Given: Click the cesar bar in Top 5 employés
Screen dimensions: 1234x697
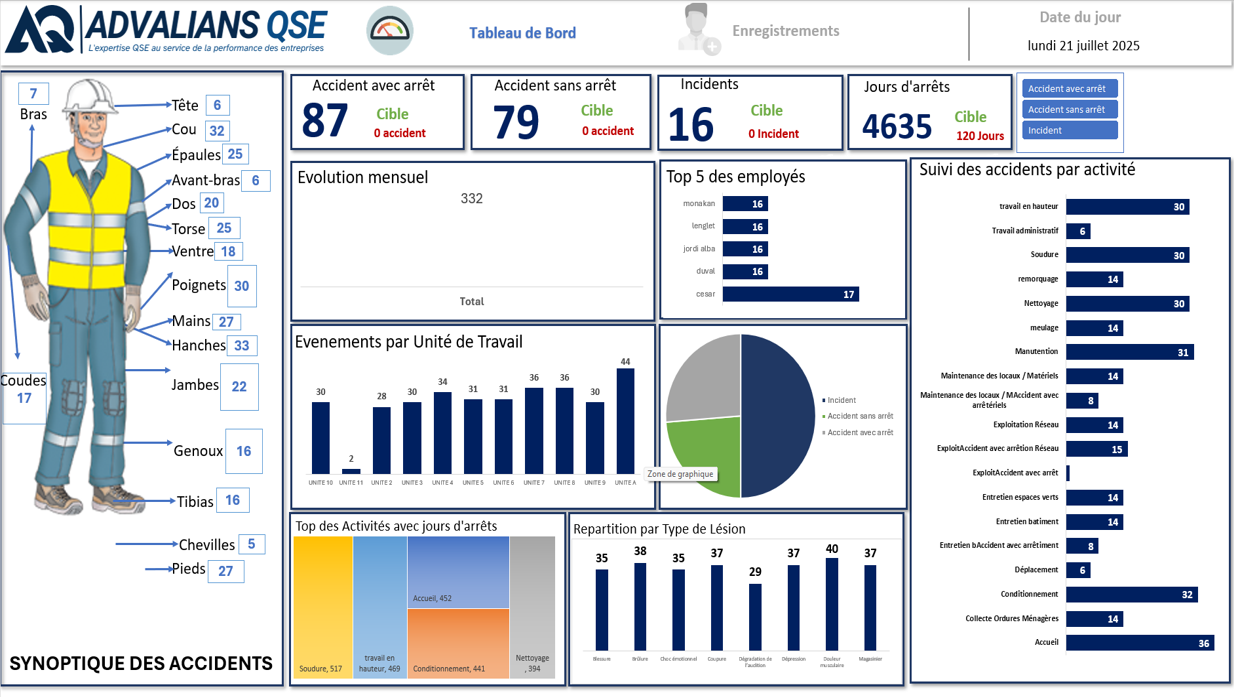Looking at the screenshot, I should (x=790, y=294).
